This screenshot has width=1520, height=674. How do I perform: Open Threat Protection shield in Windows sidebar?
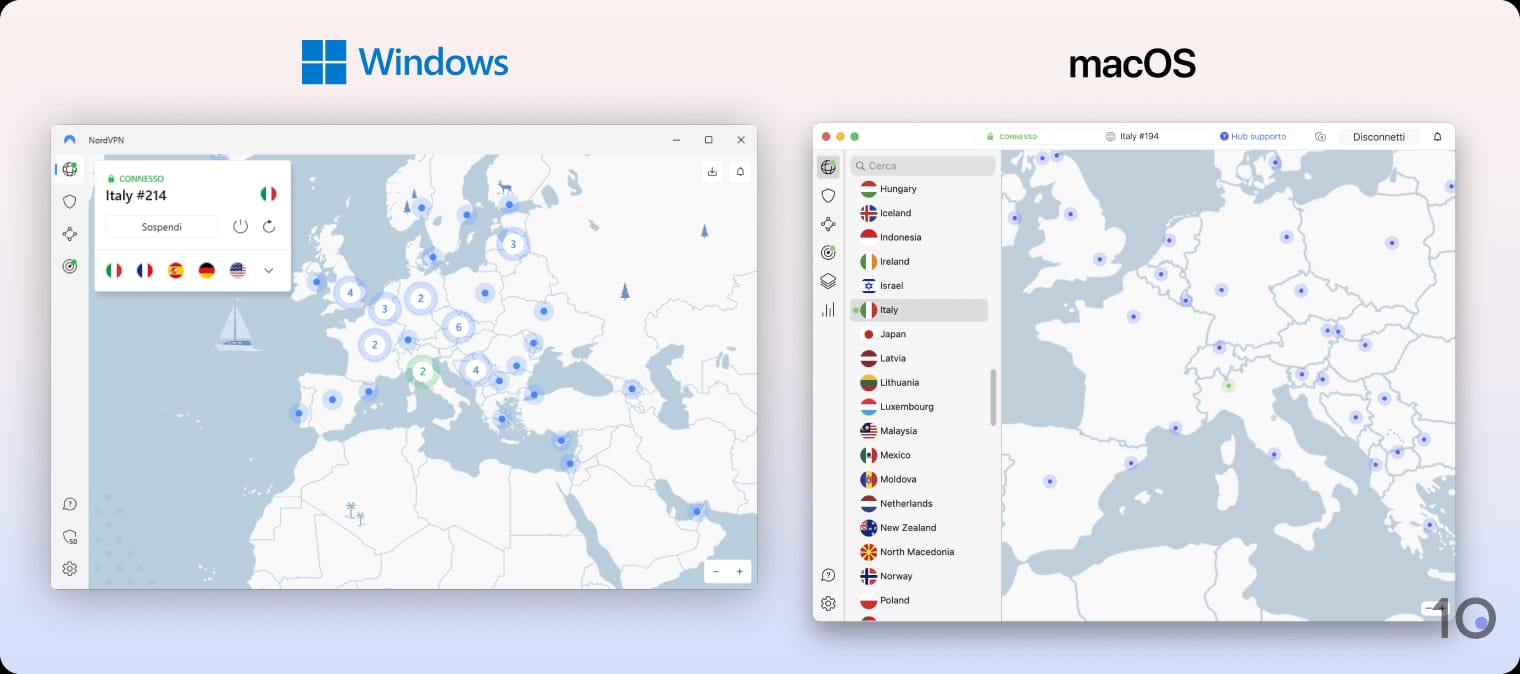tap(69, 201)
